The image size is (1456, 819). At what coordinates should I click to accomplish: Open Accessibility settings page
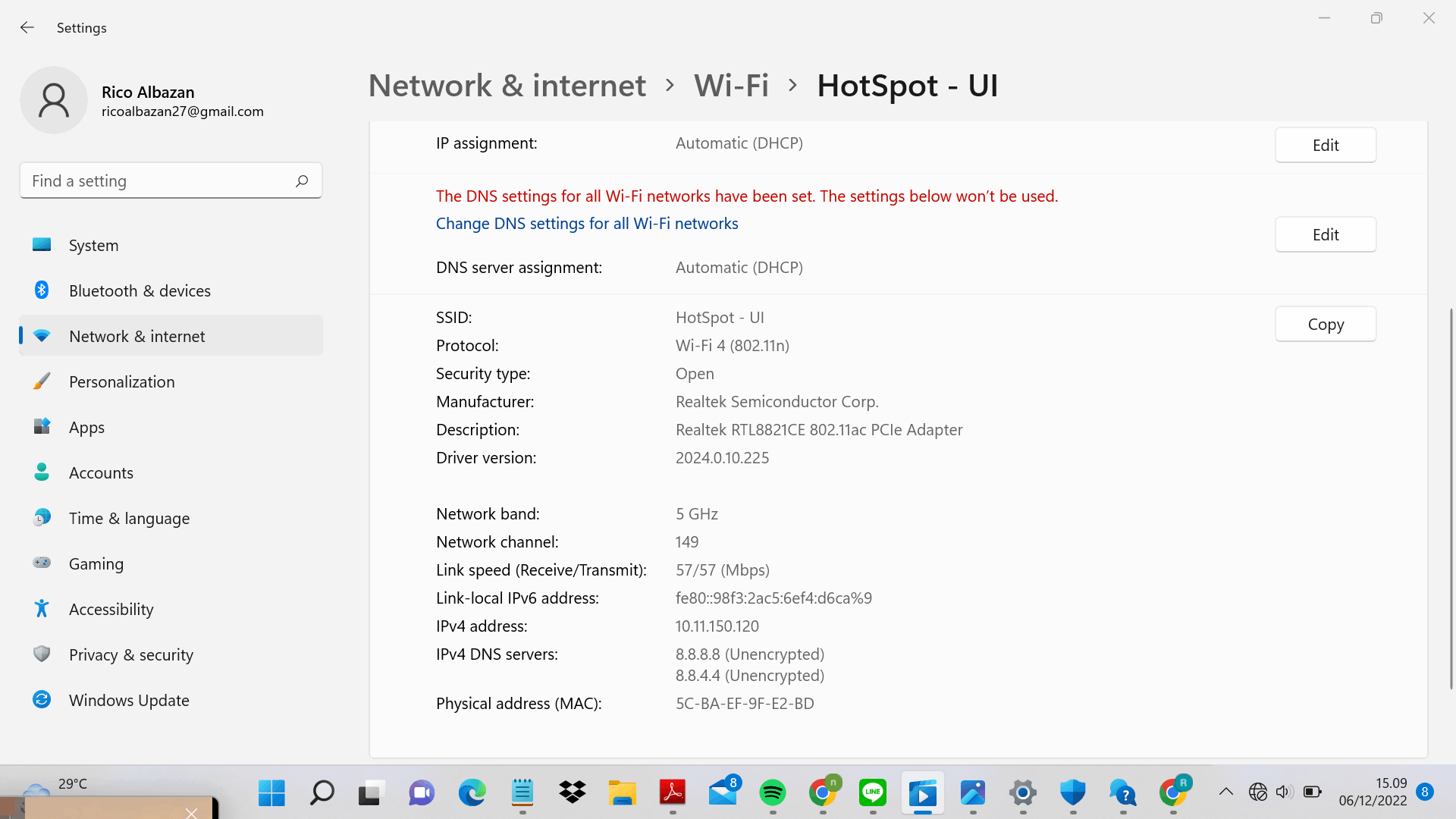coord(111,609)
